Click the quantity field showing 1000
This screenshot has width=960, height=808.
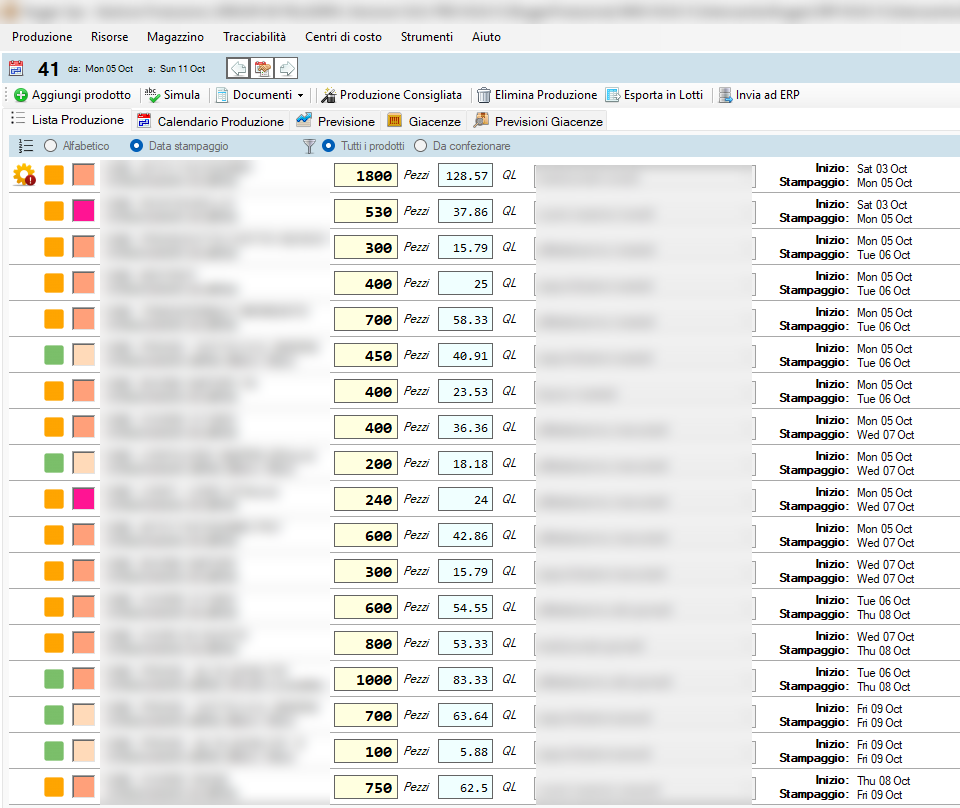pos(366,679)
